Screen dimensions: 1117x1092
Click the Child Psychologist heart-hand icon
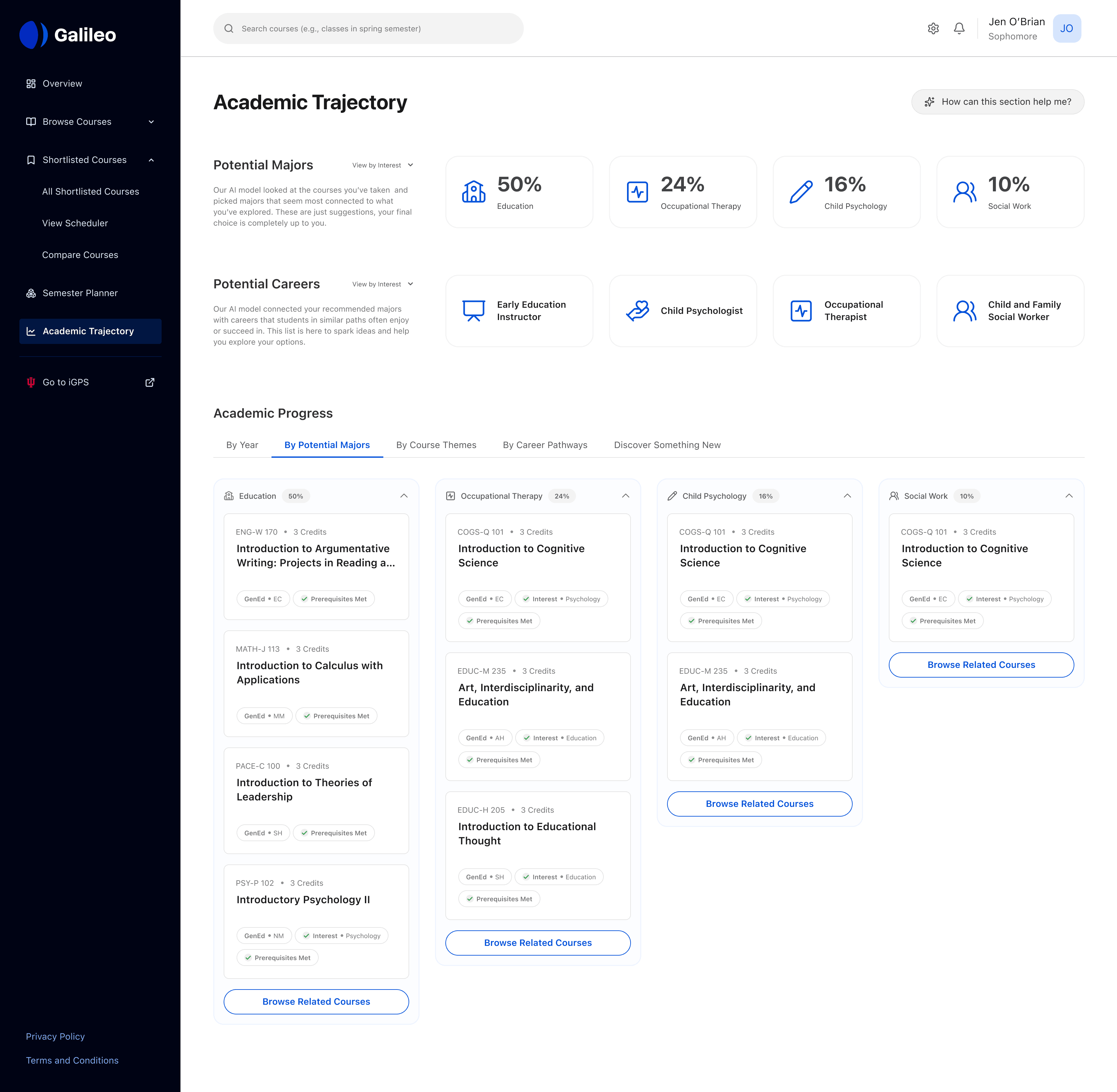pos(637,311)
